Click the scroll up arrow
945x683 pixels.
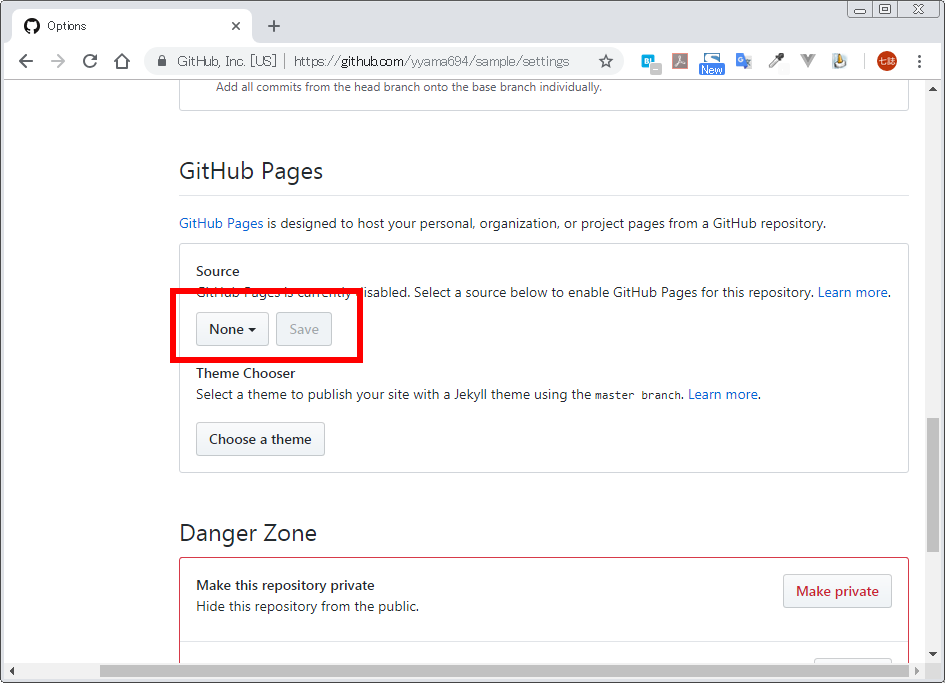point(933,89)
